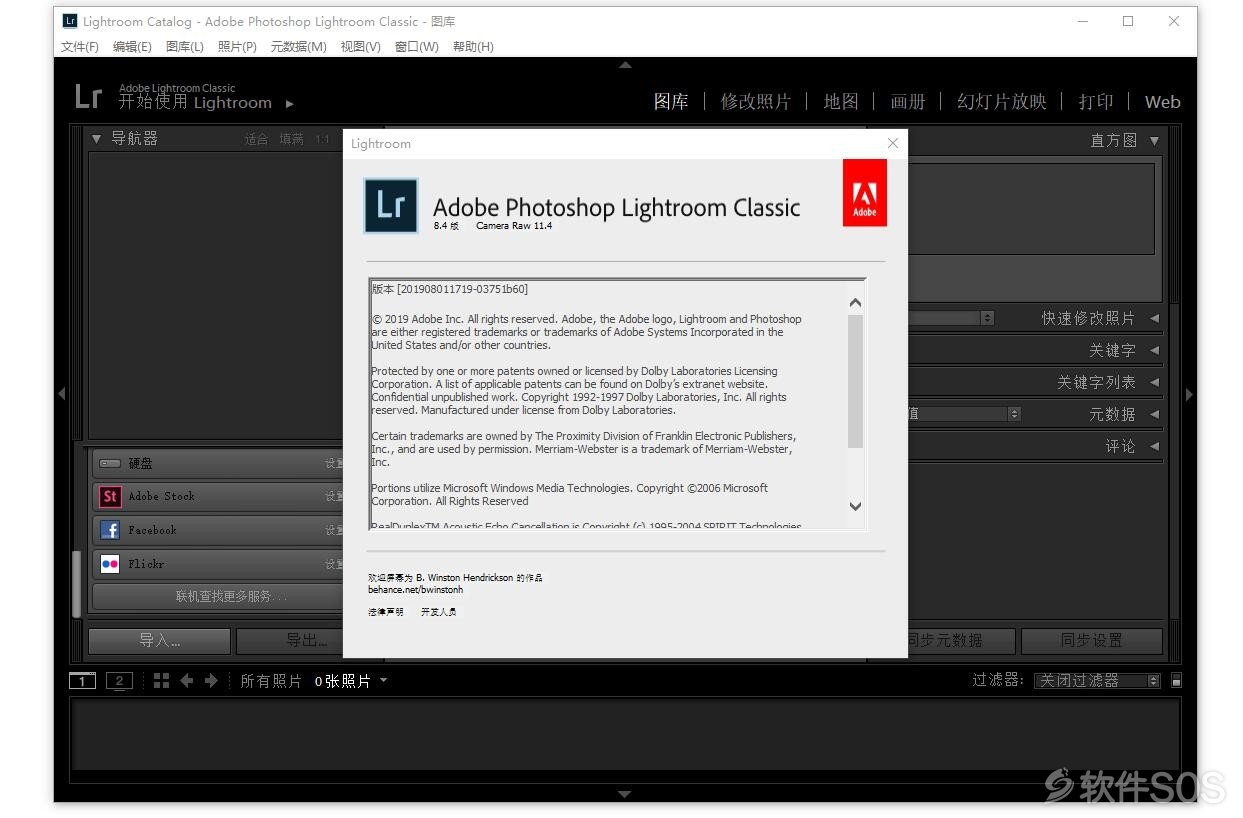Open the 帮助(H) menu
Image resolution: width=1243 pixels, height=818 pixels.
[473, 47]
